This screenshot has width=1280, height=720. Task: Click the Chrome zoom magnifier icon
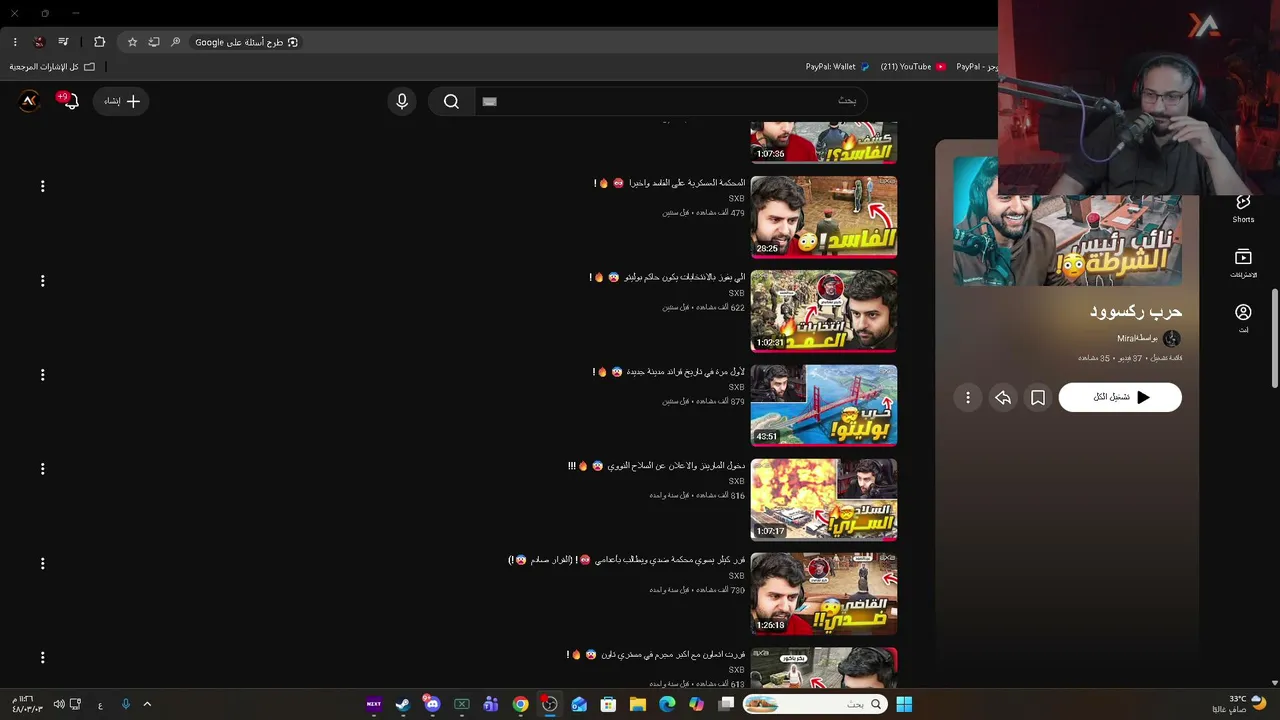[176, 42]
